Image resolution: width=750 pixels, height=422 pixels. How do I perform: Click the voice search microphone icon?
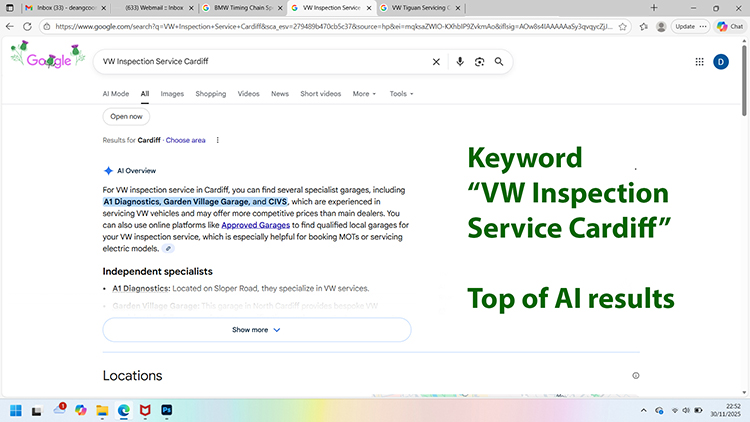coord(460,62)
